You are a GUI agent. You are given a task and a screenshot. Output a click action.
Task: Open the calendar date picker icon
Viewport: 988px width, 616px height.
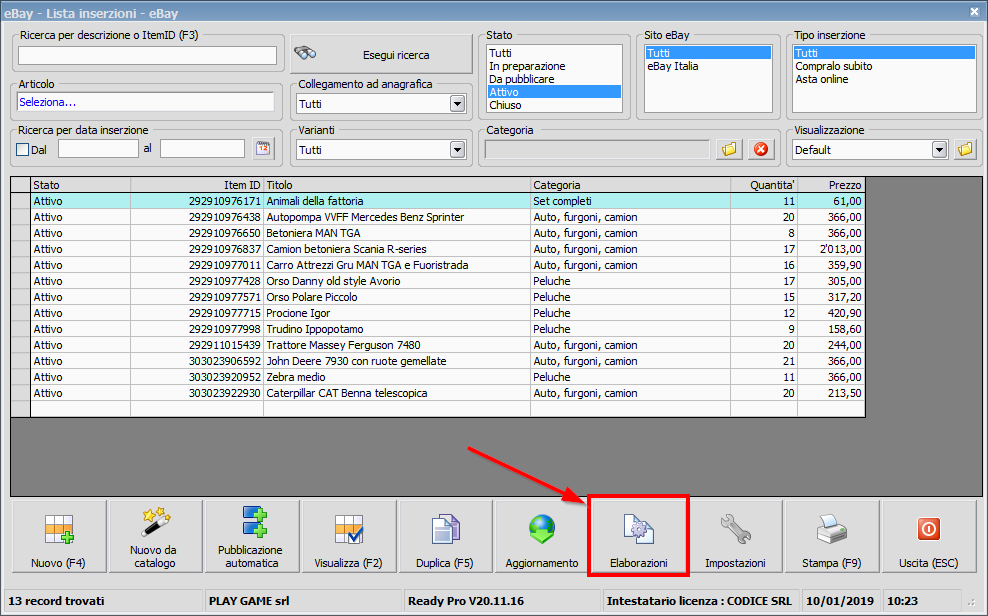[x=263, y=149]
